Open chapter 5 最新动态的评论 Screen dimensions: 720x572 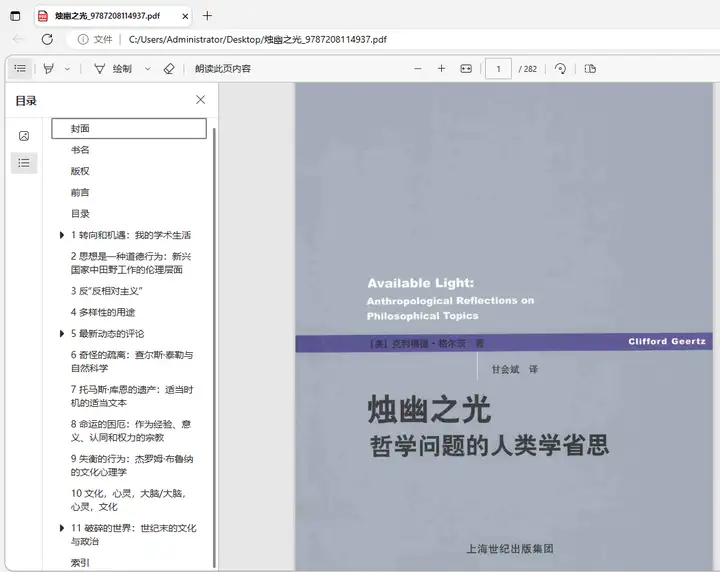click(107, 334)
